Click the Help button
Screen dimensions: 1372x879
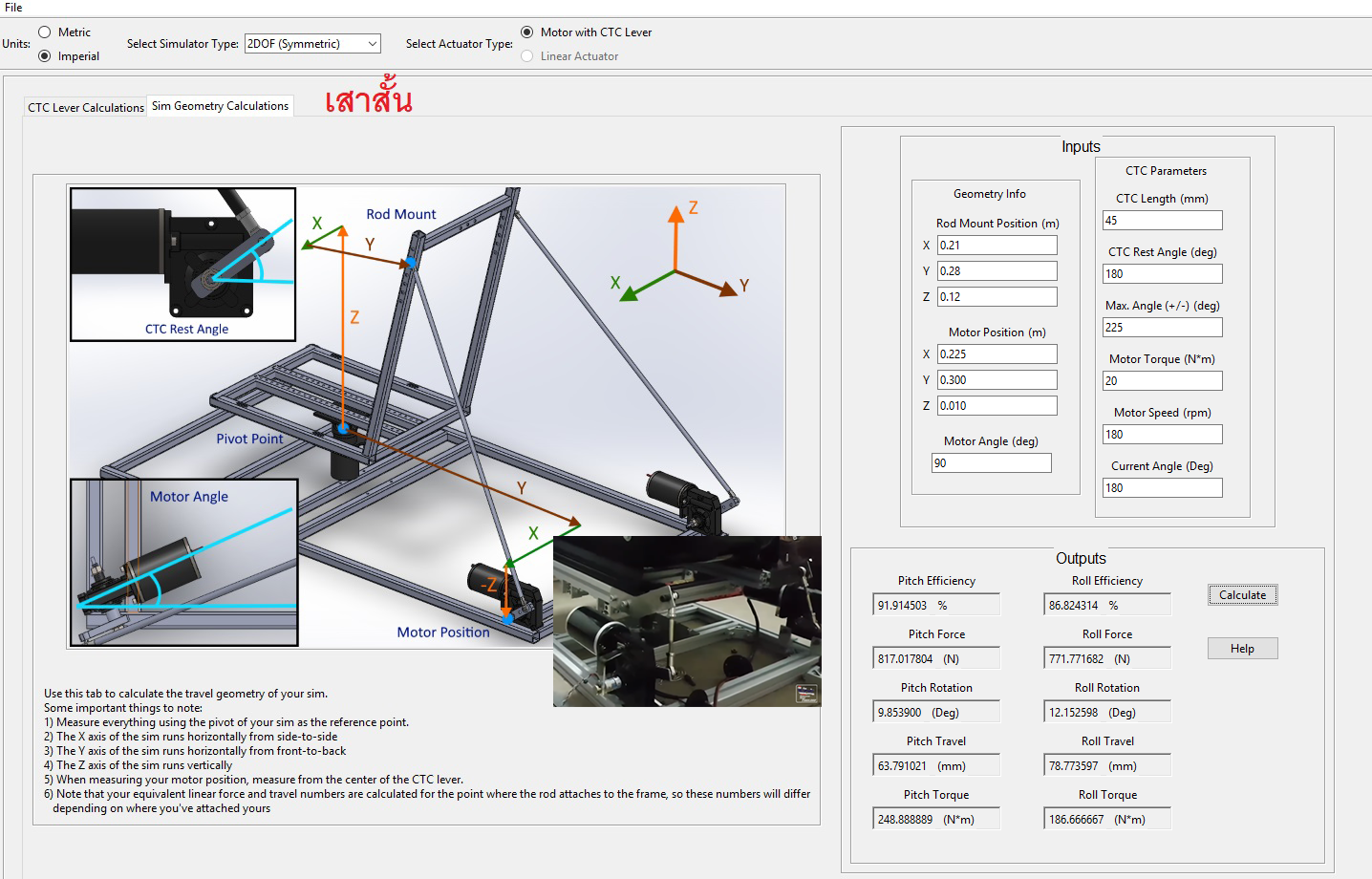click(x=1242, y=649)
